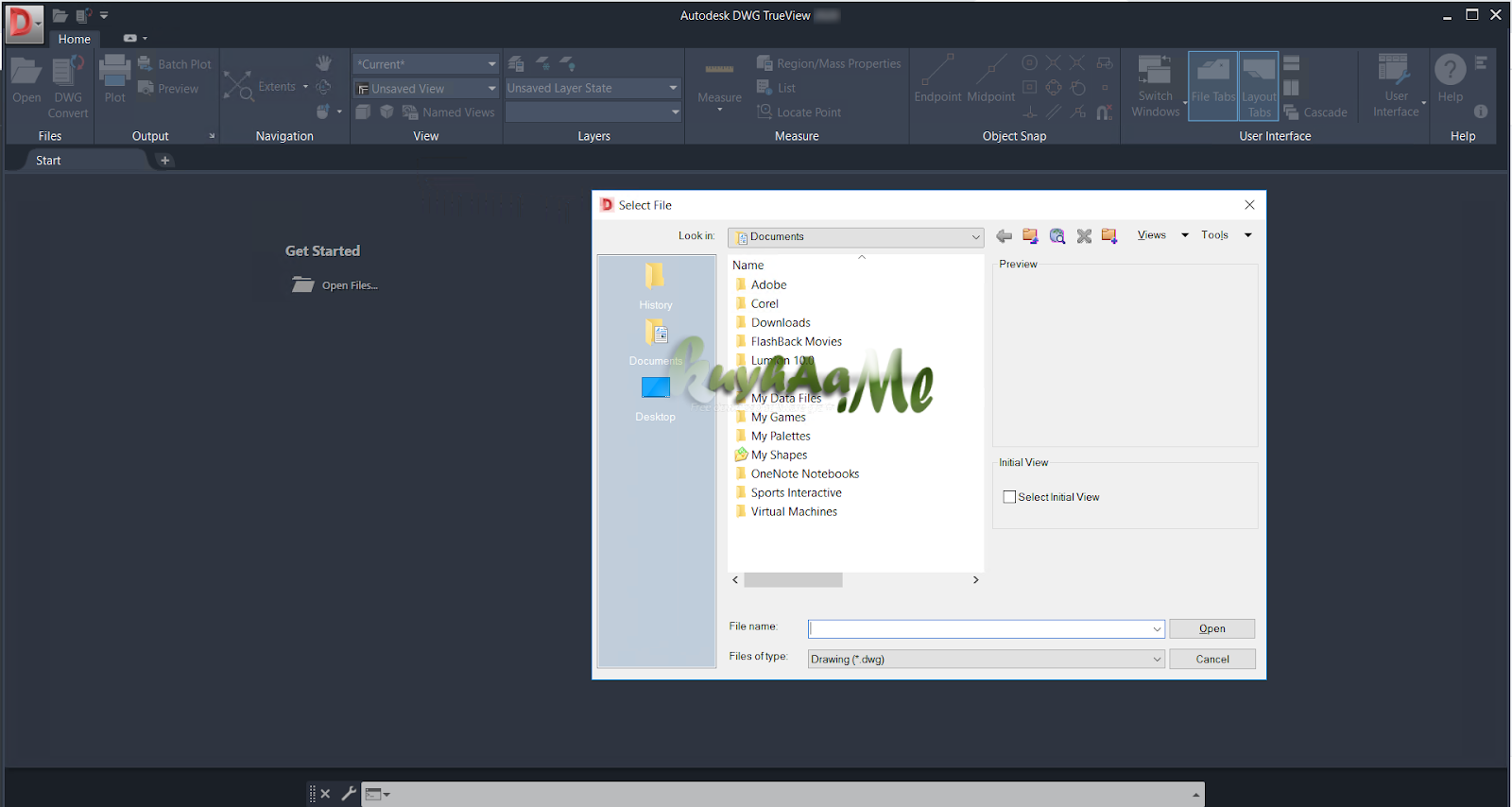
Task: Click the right arrow of the file list scrollbar
Action: [x=976, y=580]
